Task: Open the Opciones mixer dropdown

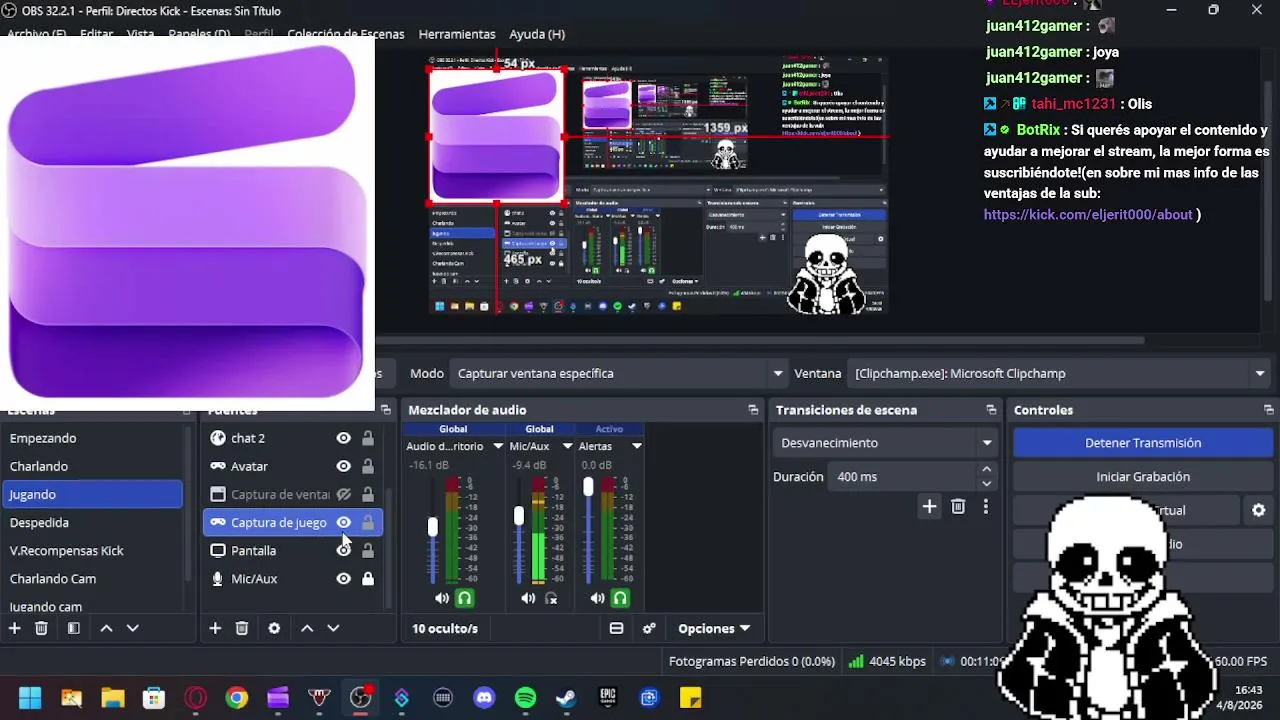Action: [714, 628]
